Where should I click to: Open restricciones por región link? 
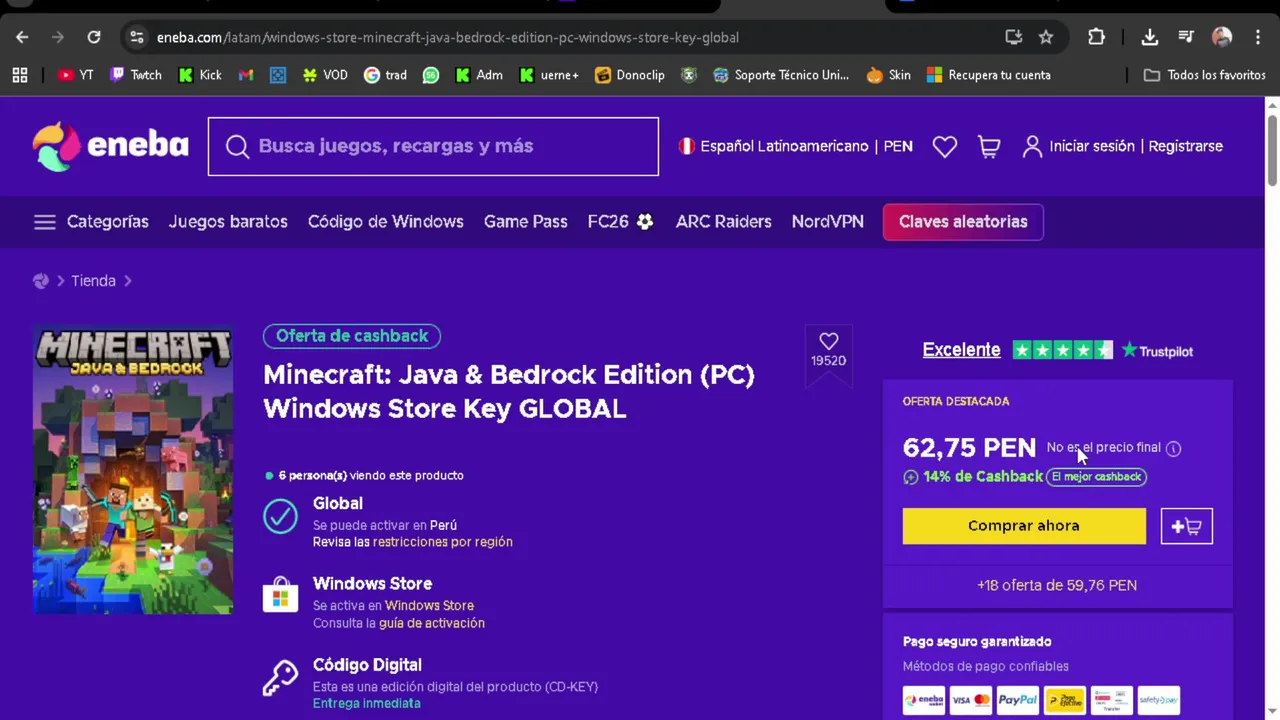[x=442, y=542]
